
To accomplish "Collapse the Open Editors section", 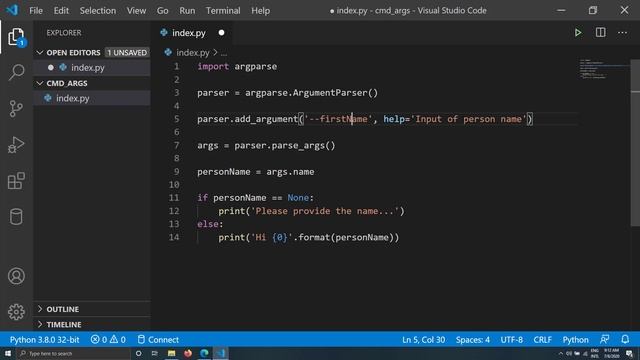I will click(40, 52).
